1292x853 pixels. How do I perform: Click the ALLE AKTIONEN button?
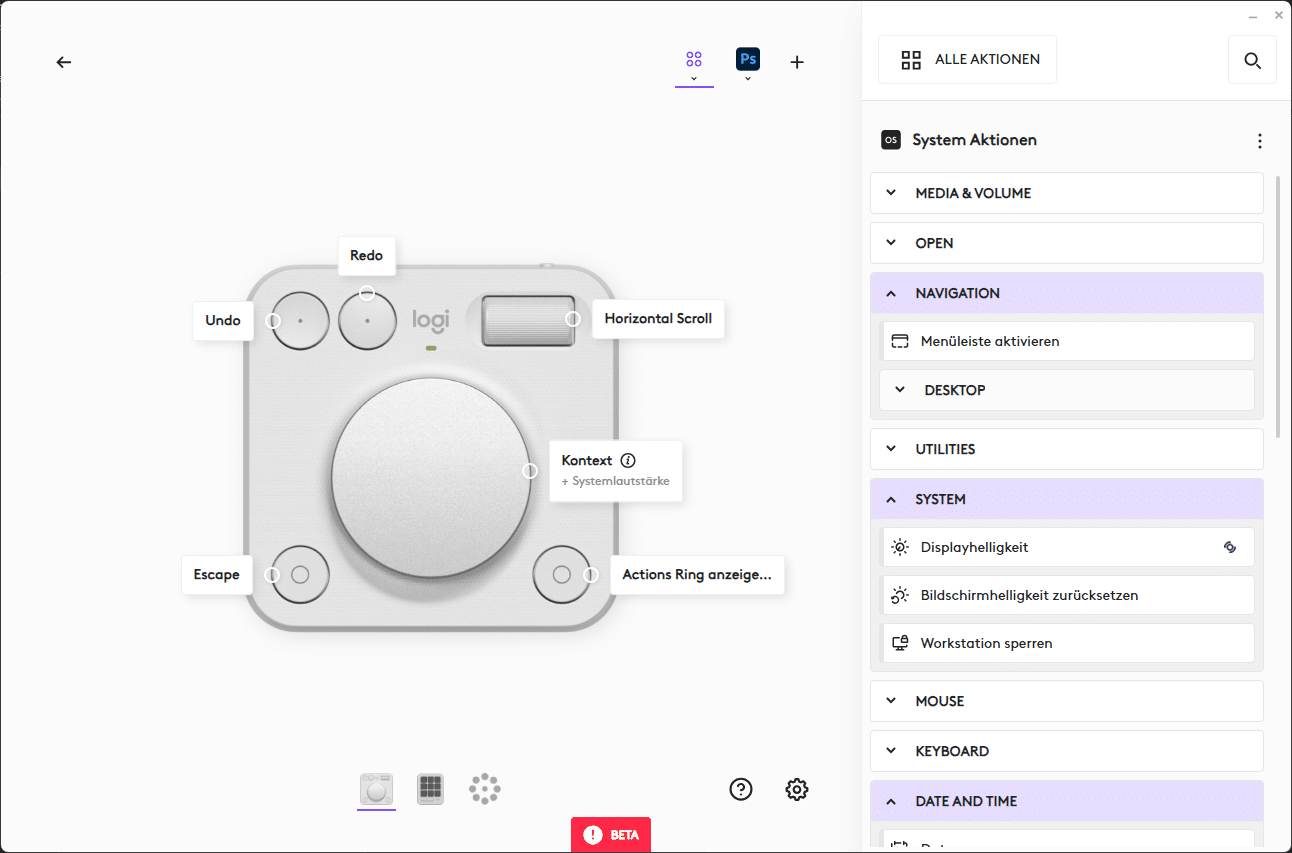(967, 60)
